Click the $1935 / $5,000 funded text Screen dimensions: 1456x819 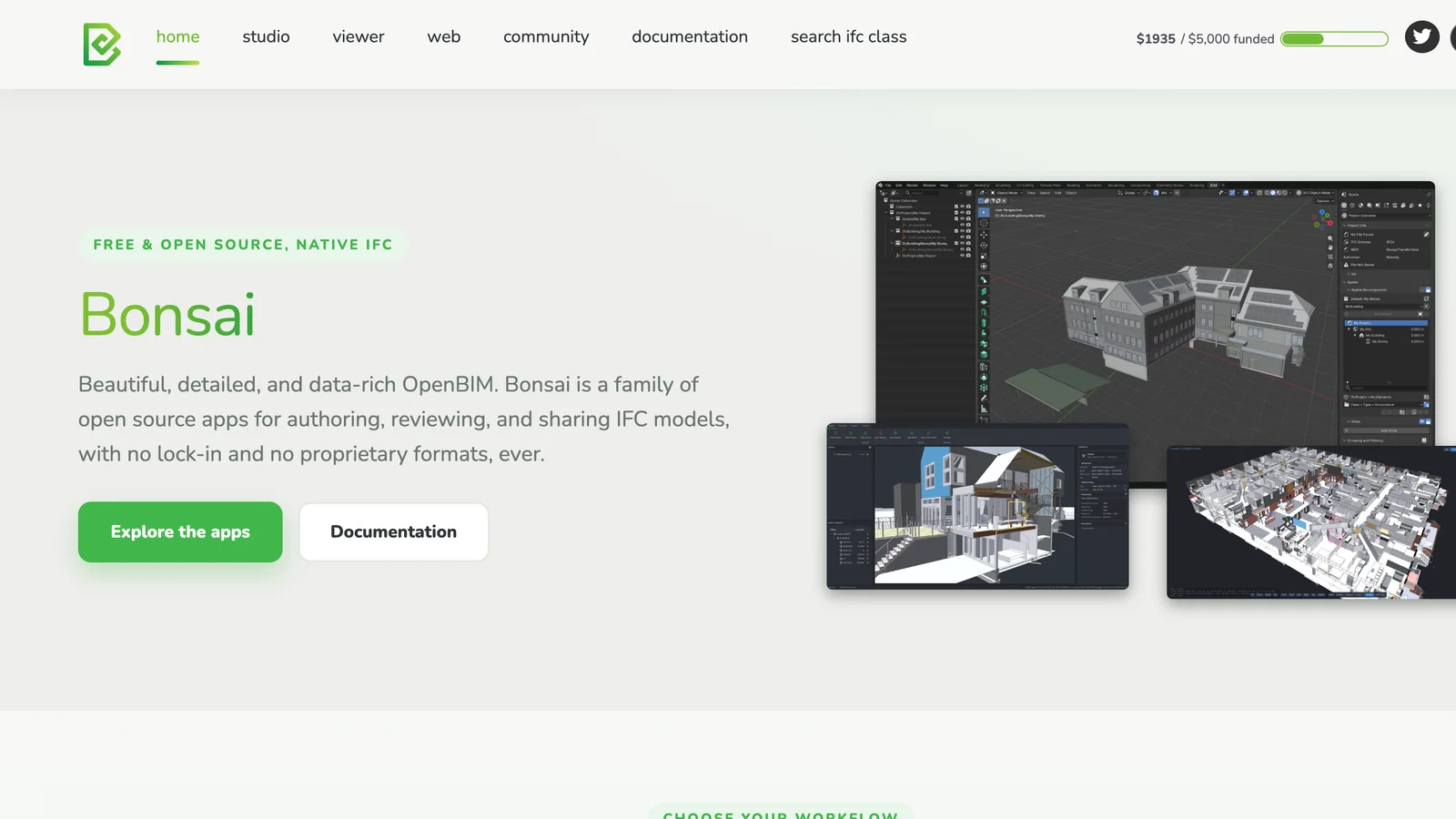(x=1205, y=39)
